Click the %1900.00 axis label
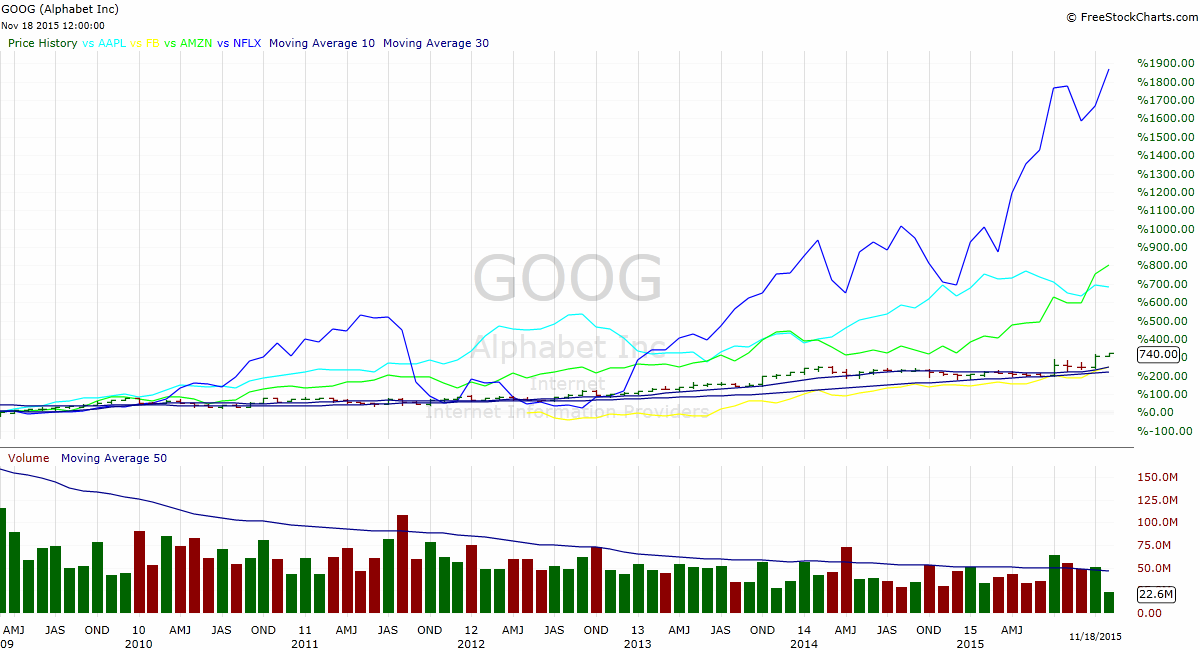This screenshot has width=1200, height=650. 1165,63
